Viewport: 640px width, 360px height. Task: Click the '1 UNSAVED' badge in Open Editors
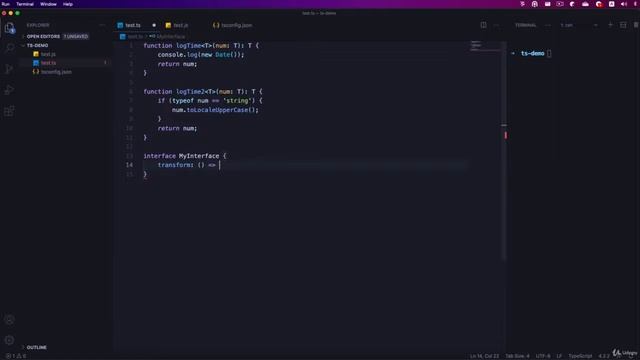(x=76, y=36)
